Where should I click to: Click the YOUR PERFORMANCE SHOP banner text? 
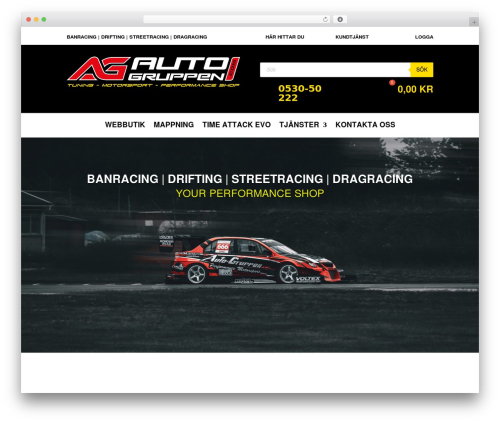pyautogui.click(x=250, y=193)
